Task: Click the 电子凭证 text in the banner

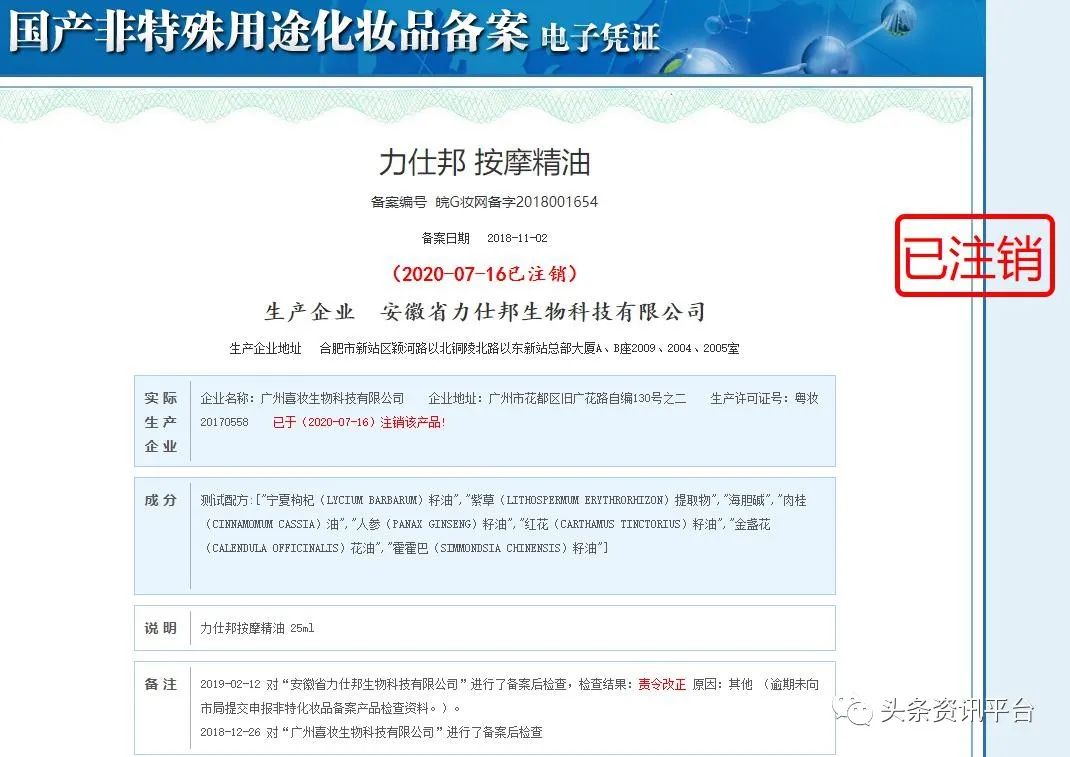Action: click(600, 37)
